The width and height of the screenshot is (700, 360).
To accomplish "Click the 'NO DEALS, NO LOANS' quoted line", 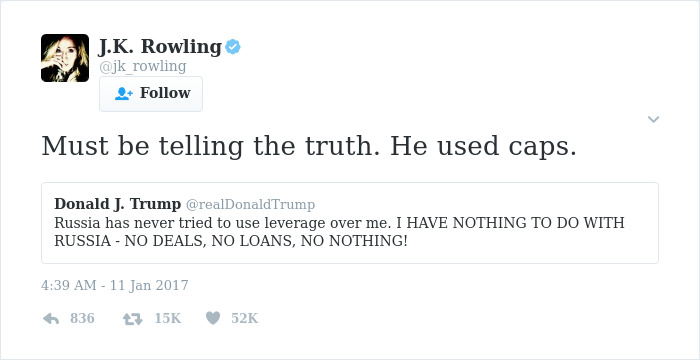I will point(207,241).
